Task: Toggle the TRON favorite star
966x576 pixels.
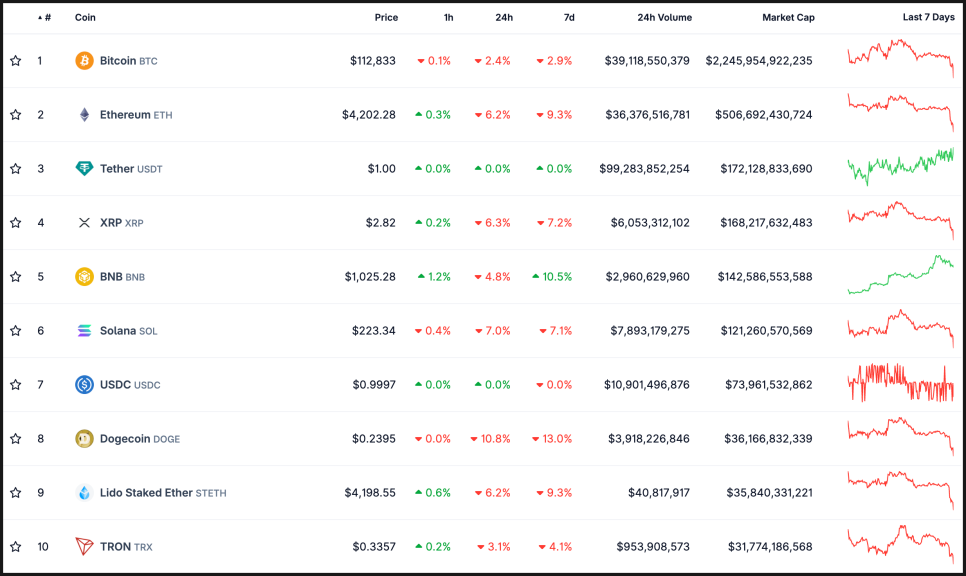Action: (x=15, y=546)
